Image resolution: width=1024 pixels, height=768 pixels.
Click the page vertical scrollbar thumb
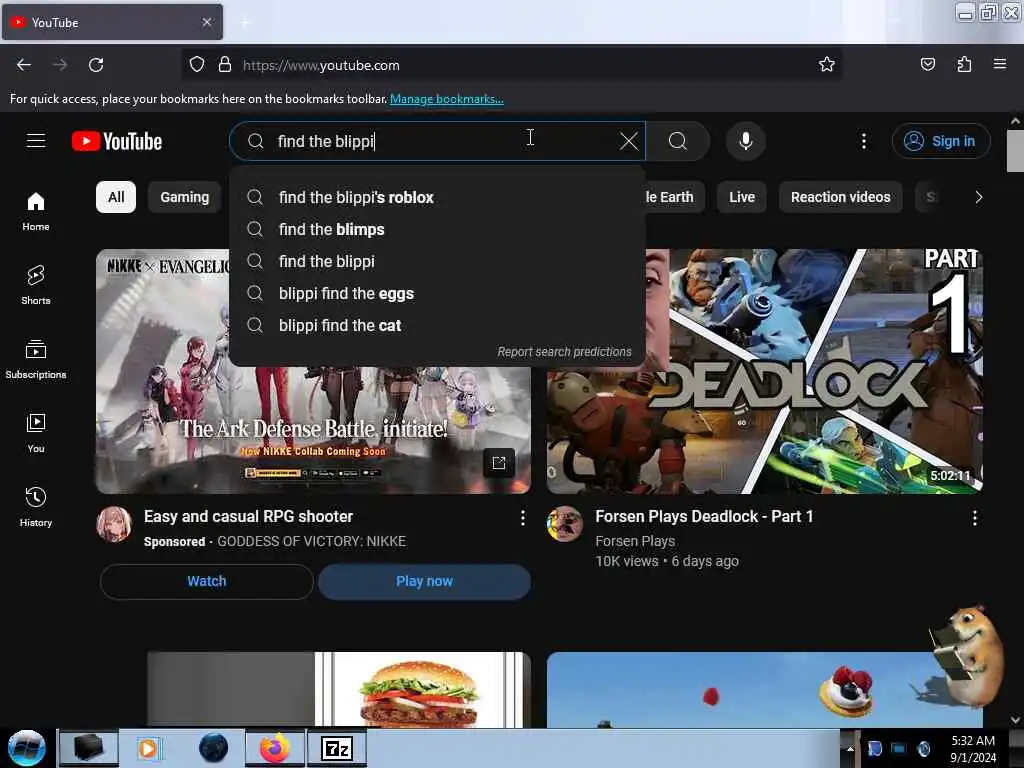tap(1015, 151)
